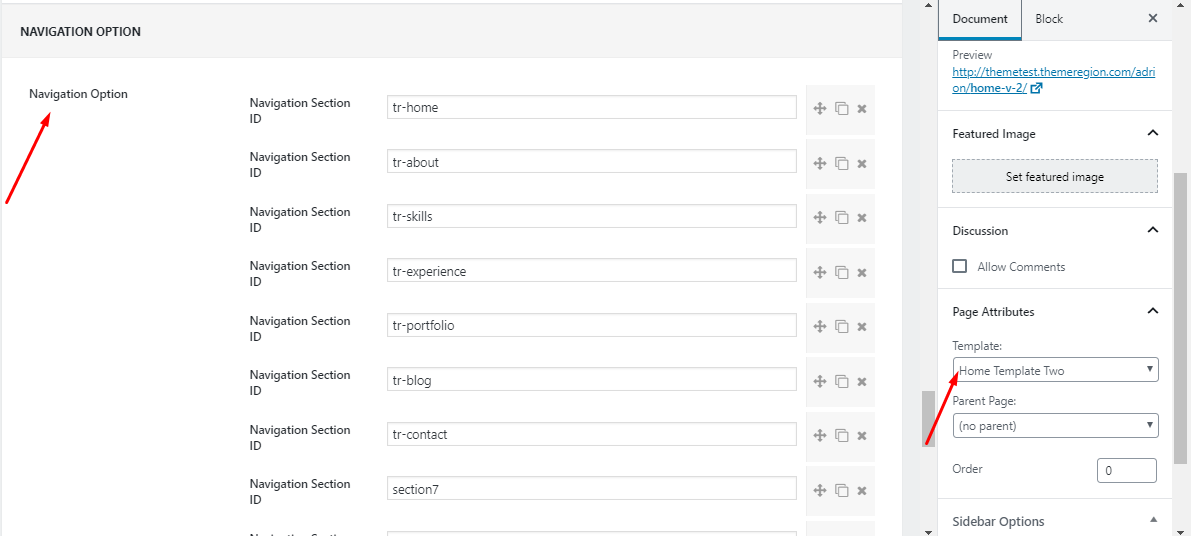
Task: Click the sidebar panel scrollbar thumb
Action: [x=1180, y=317]
